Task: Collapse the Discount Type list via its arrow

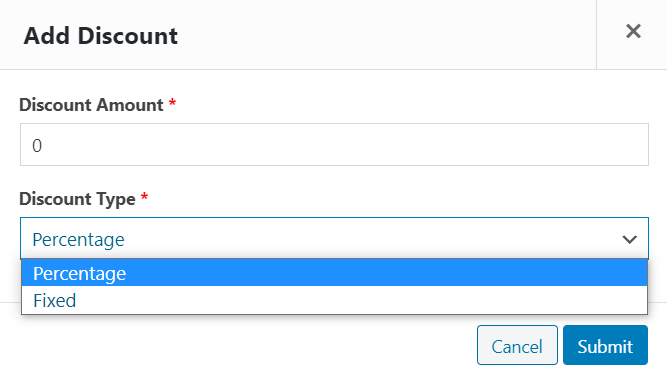Action: click(629, 239)
